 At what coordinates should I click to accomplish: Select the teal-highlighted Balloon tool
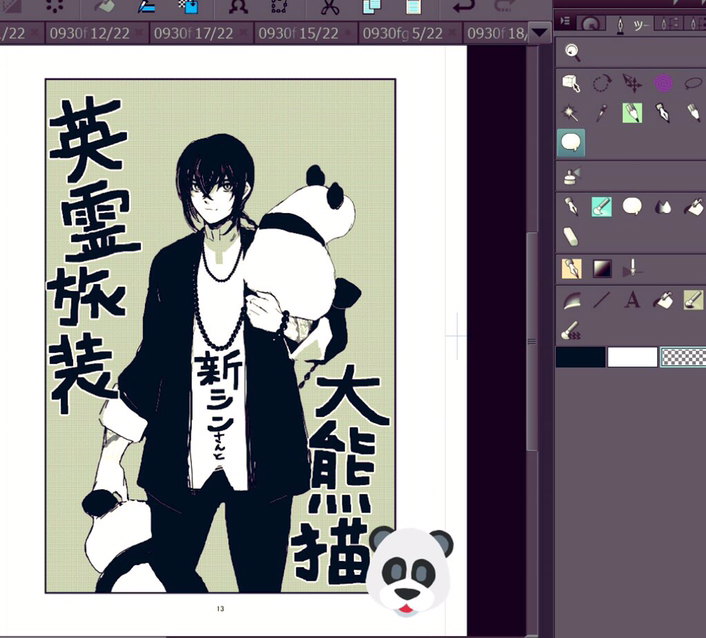click(571, 143)
